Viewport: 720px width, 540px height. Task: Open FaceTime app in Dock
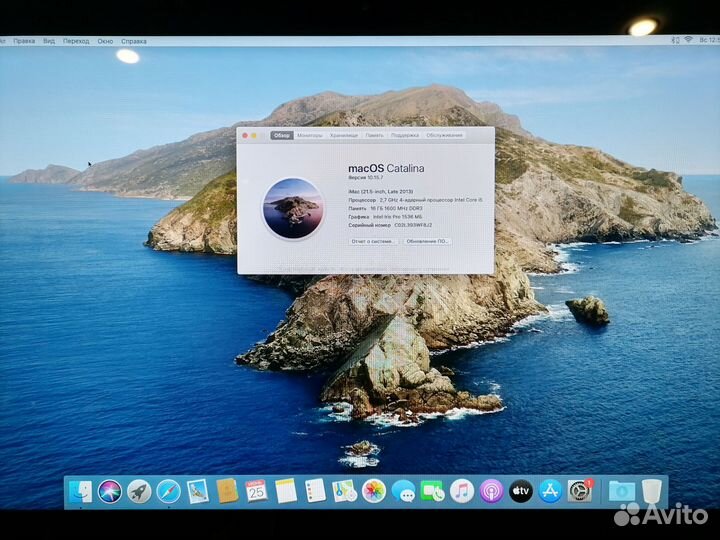[x=433, y=492]
